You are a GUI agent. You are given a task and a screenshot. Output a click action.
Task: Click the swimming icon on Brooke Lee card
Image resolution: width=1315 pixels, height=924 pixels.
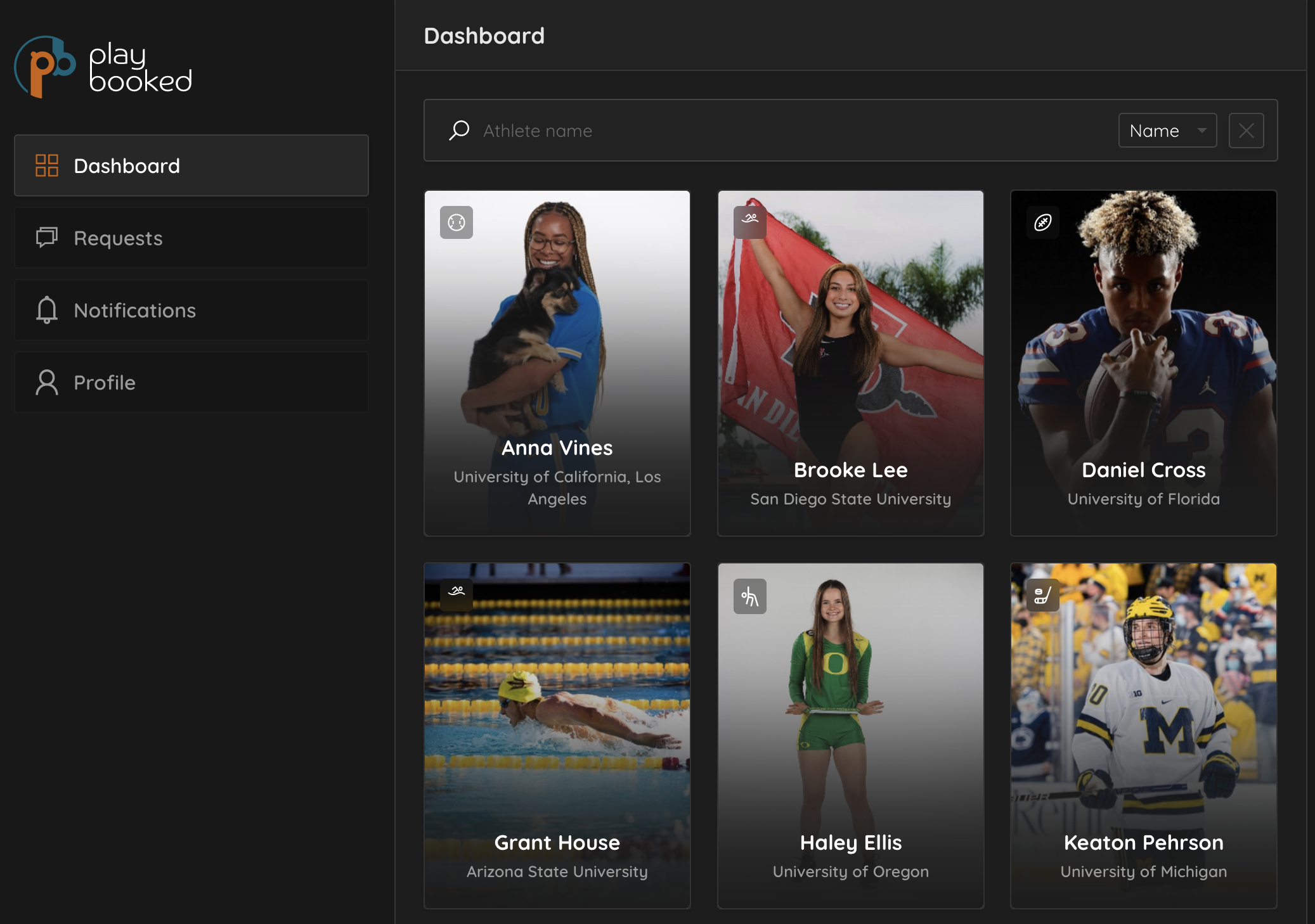750,222
